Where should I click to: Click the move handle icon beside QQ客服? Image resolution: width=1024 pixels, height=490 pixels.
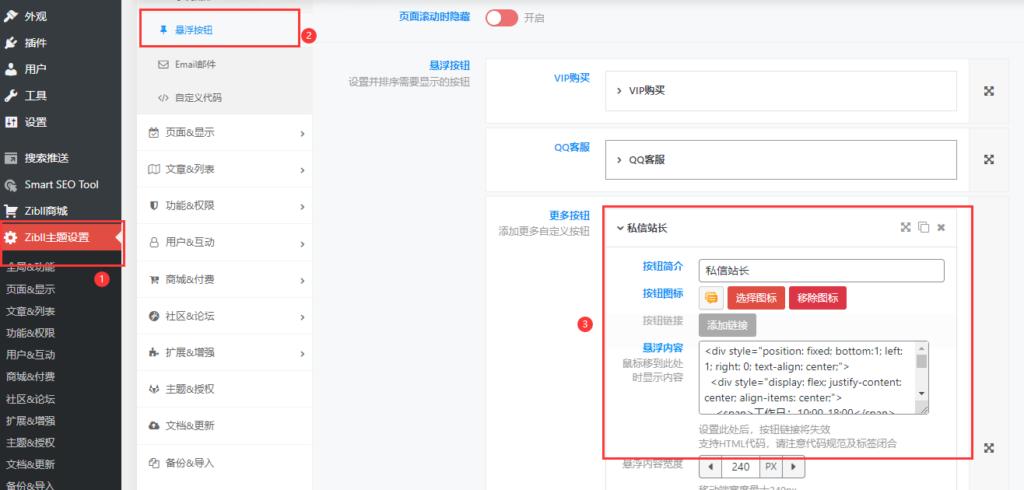click(x=988, y=159)
